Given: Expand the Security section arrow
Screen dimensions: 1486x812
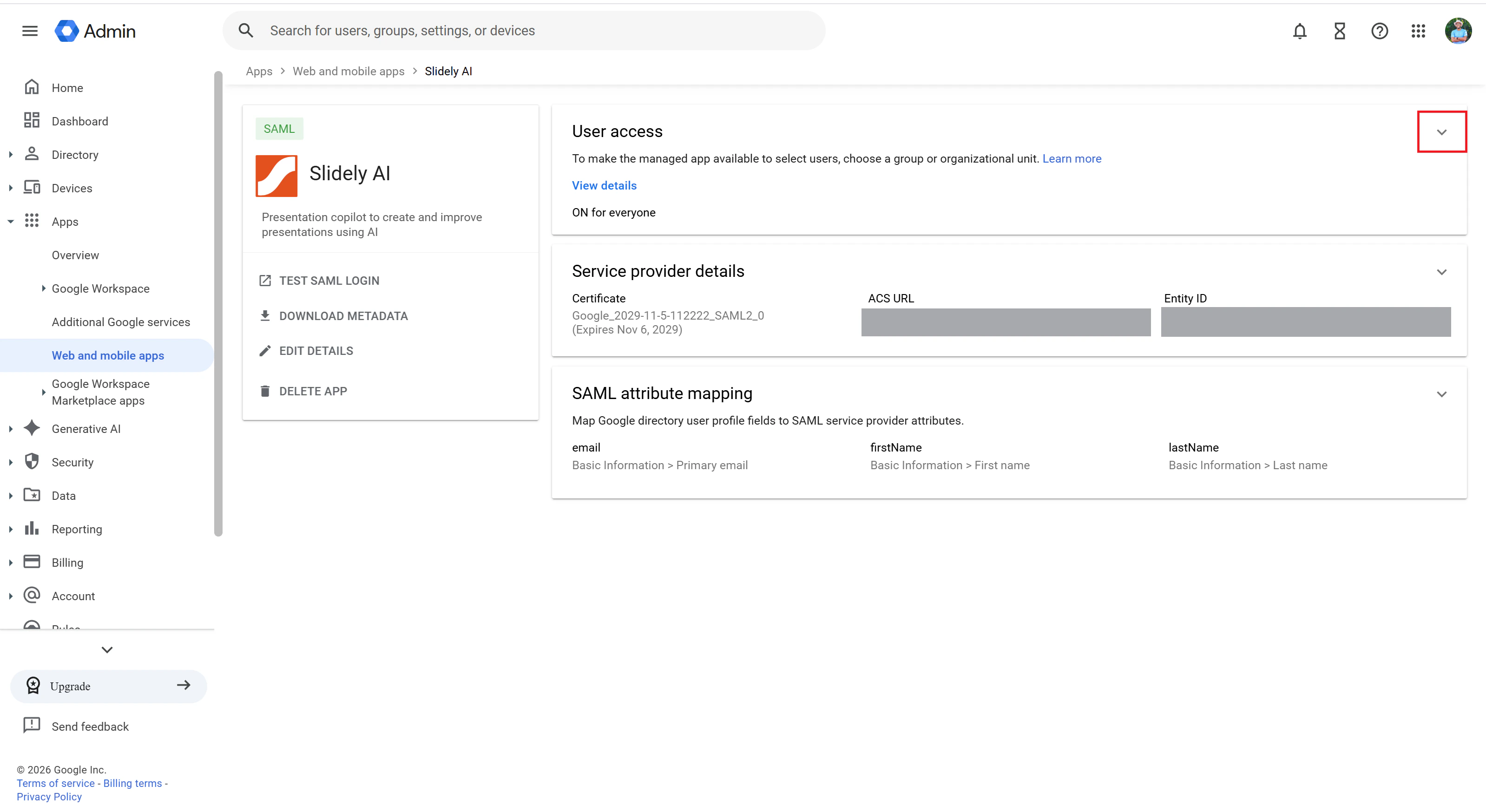Looking at the screenshot, I should pos(10,463).
